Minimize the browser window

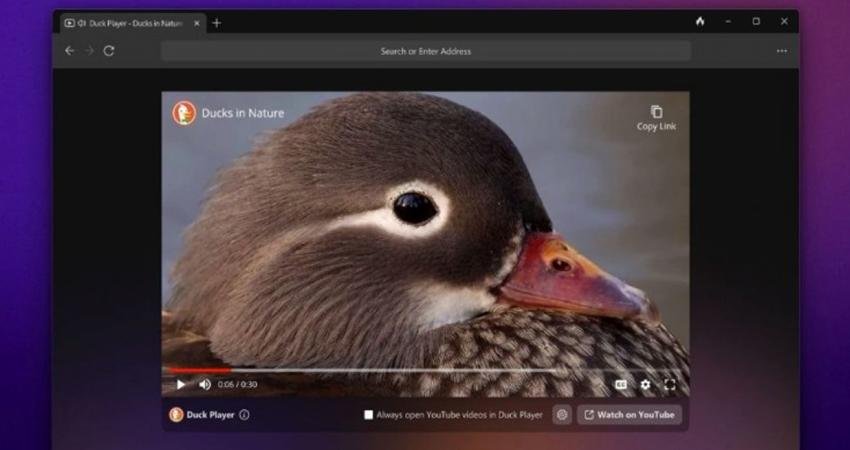point(728,22)
